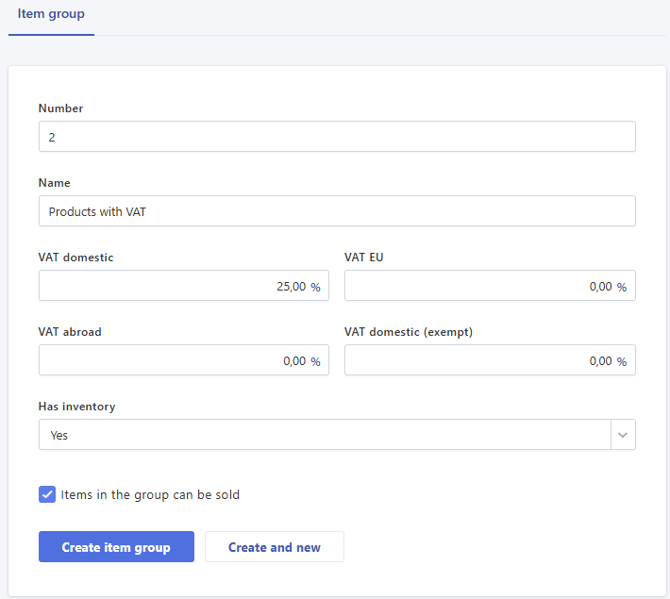Click the VAT domestic label

point(76,257)
